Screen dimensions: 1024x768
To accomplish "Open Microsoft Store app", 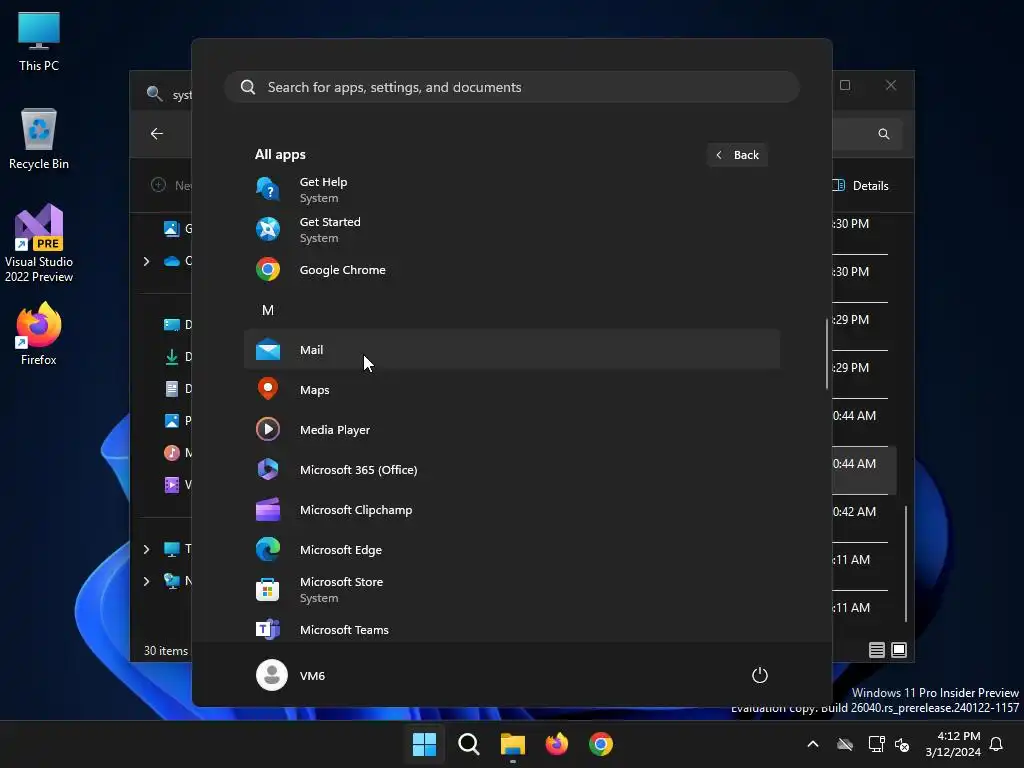I will (511, 590).
